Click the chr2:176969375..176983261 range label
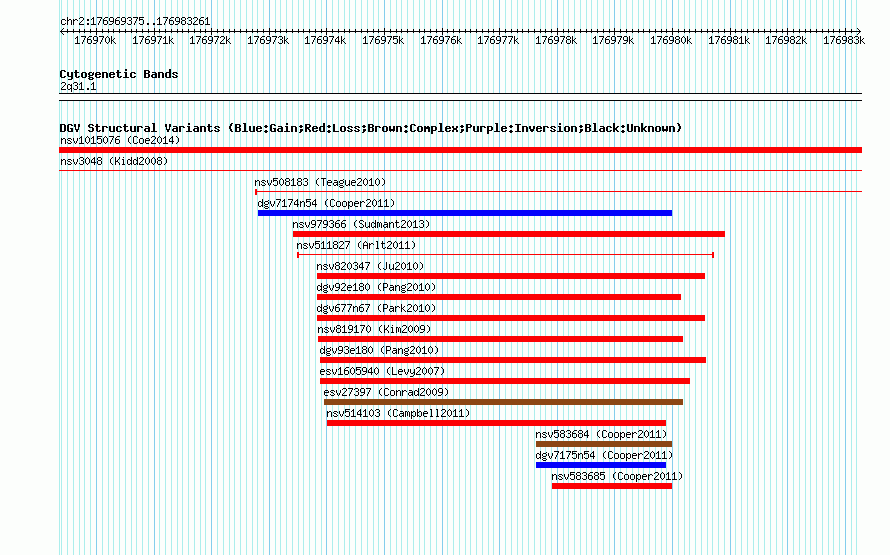This screenshot has width=890, height=555. [x=135, y=21]
